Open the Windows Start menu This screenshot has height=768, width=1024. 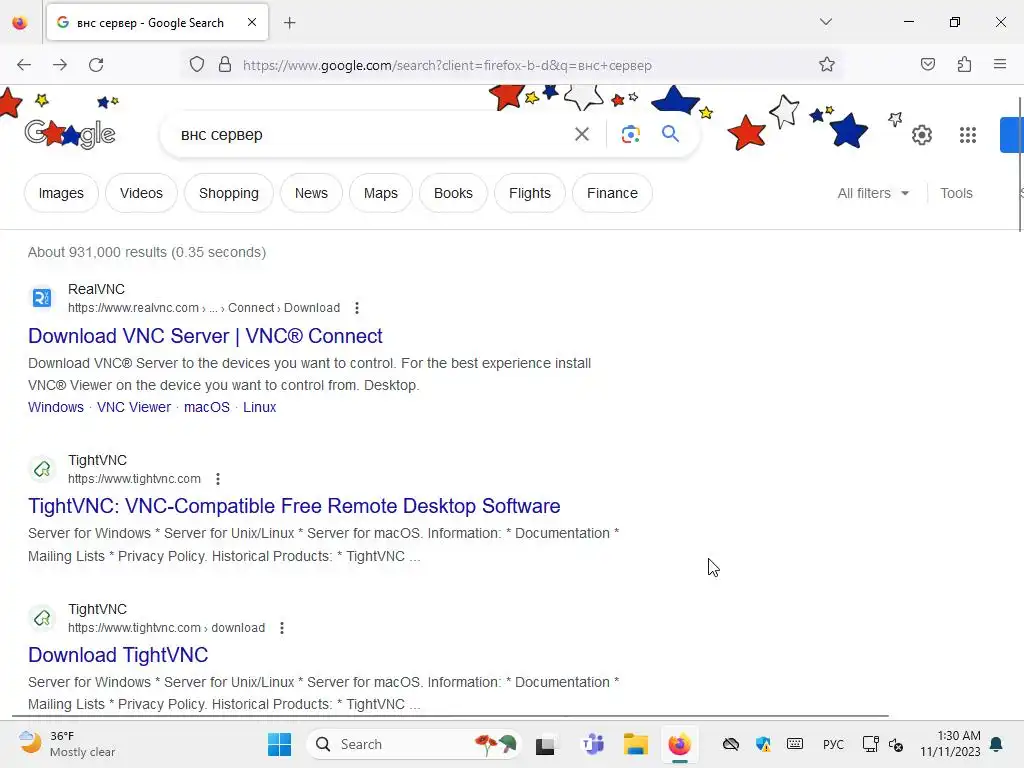pos(280,744)
